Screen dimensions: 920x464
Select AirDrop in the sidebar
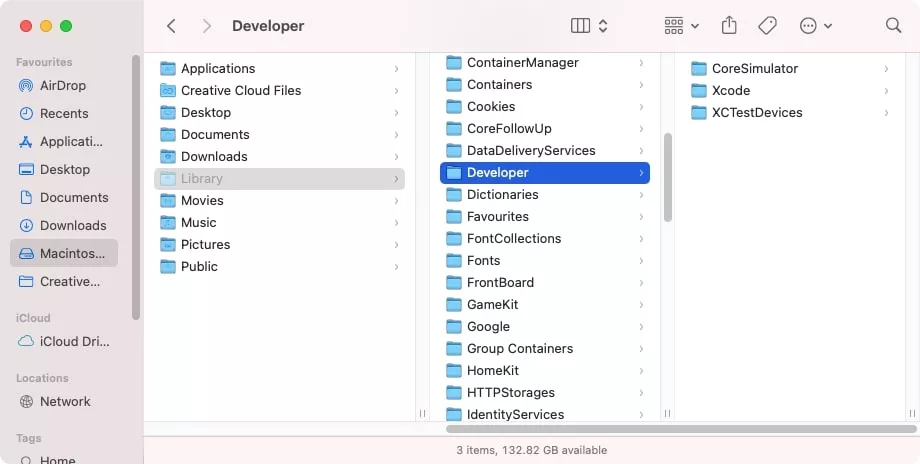(63, 85)
